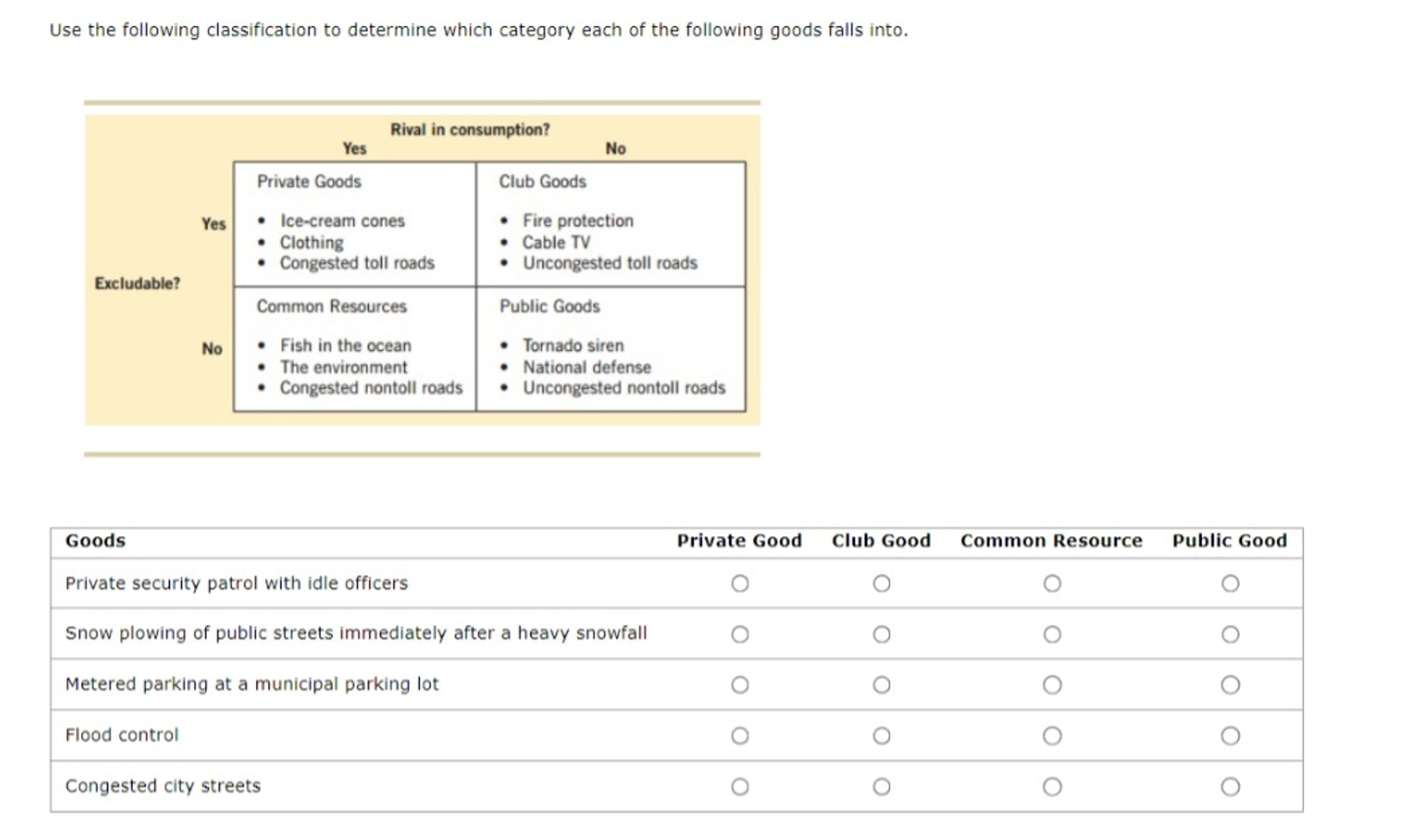Select Private Good for congested city streets
The height and width of the screenshot is (840, 1406).
click(740, 786)
